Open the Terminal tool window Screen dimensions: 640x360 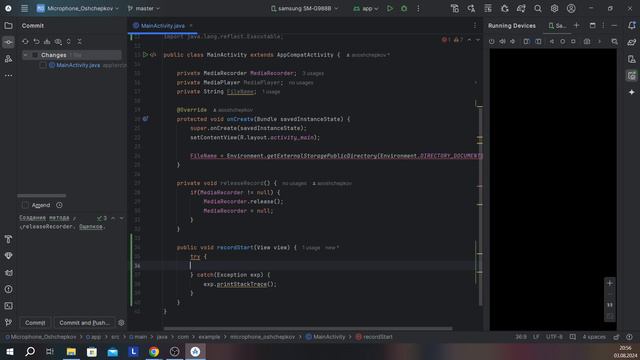[8, 306]
